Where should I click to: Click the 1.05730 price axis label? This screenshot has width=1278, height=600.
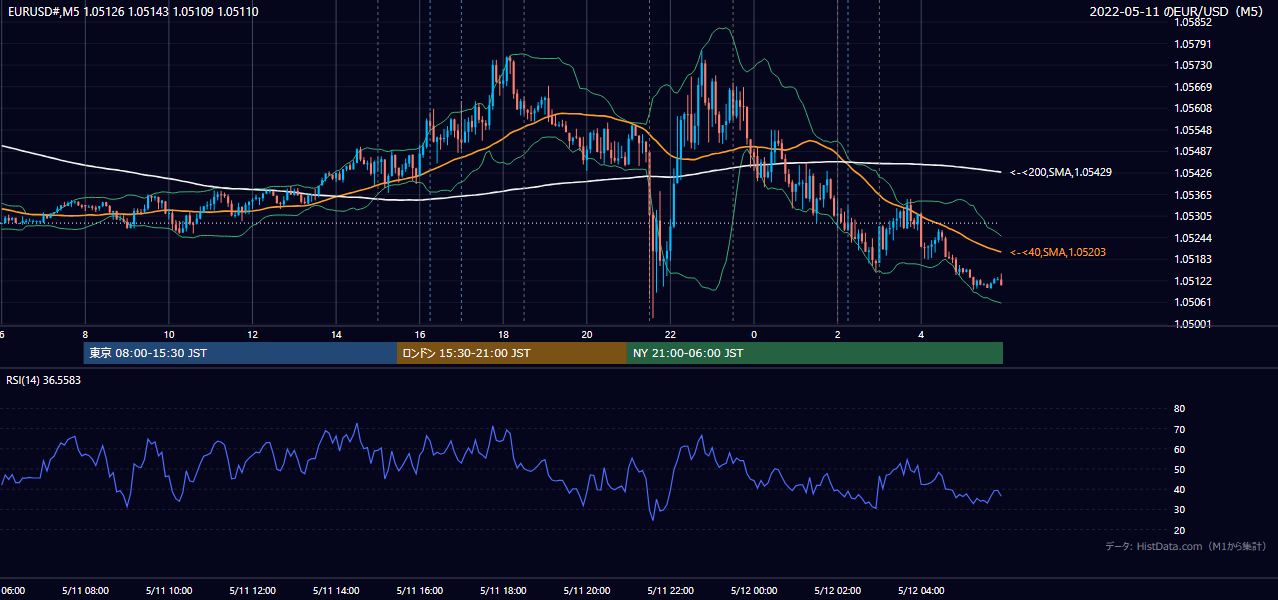click(x=1193, y=65)
